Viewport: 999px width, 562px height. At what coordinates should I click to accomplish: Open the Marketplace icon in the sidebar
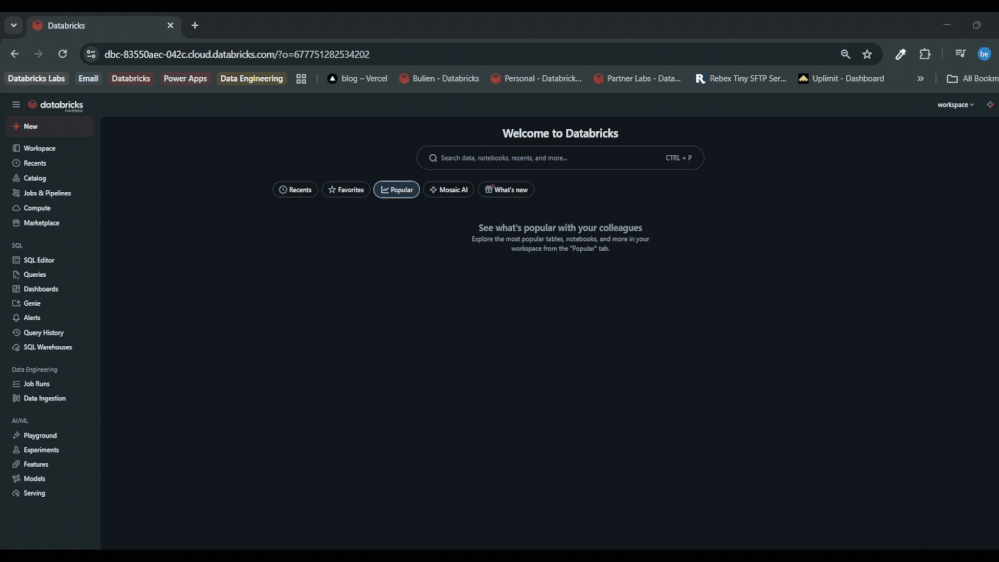[x=16, y=223]
